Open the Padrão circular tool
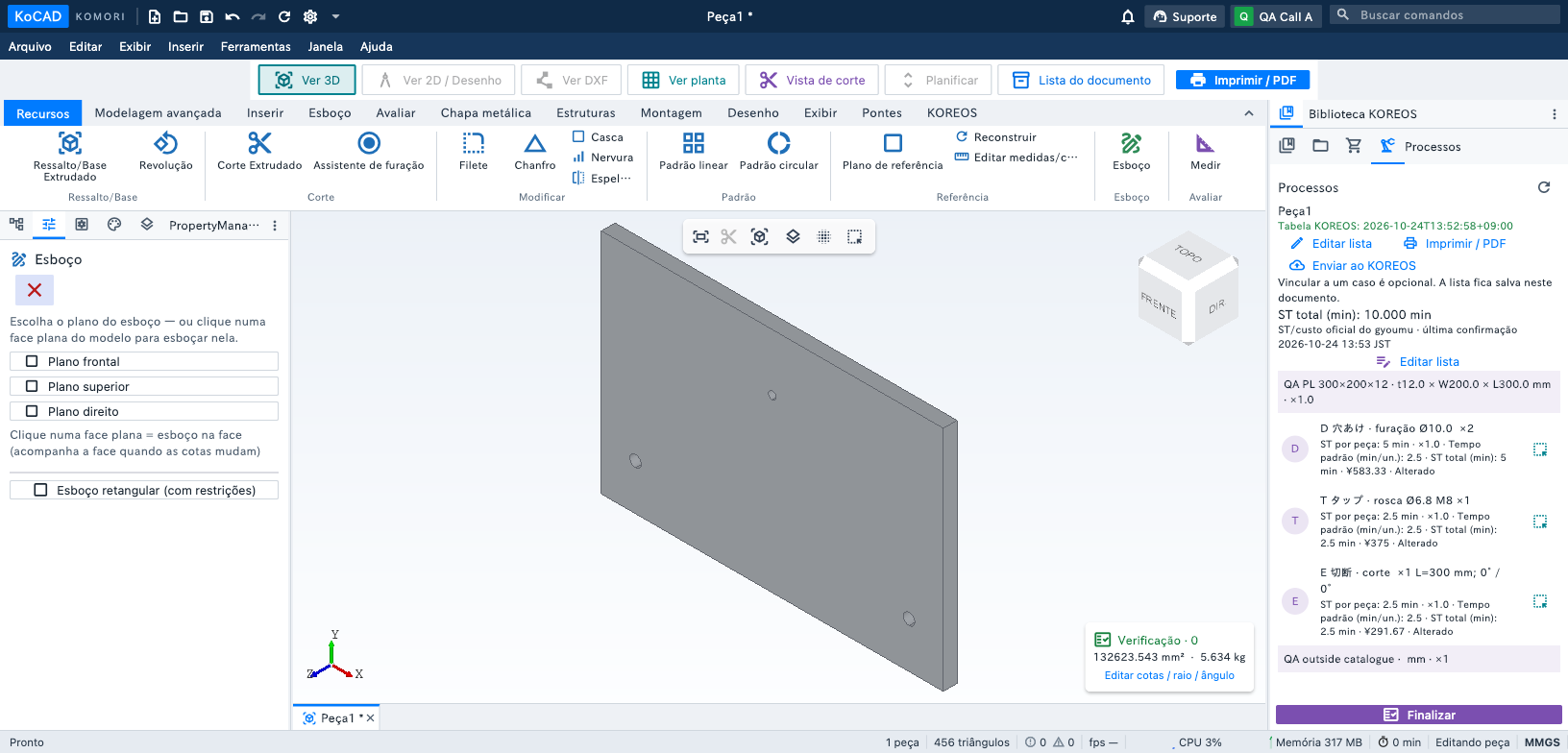The height and width of the screenshot is (753, 1568). pos(779,152)
